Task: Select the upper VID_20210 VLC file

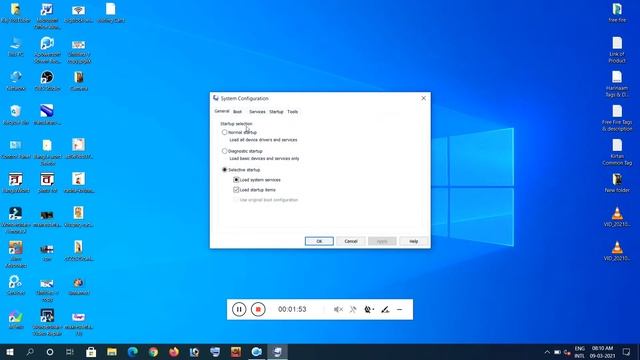Action: pos(617,217)
